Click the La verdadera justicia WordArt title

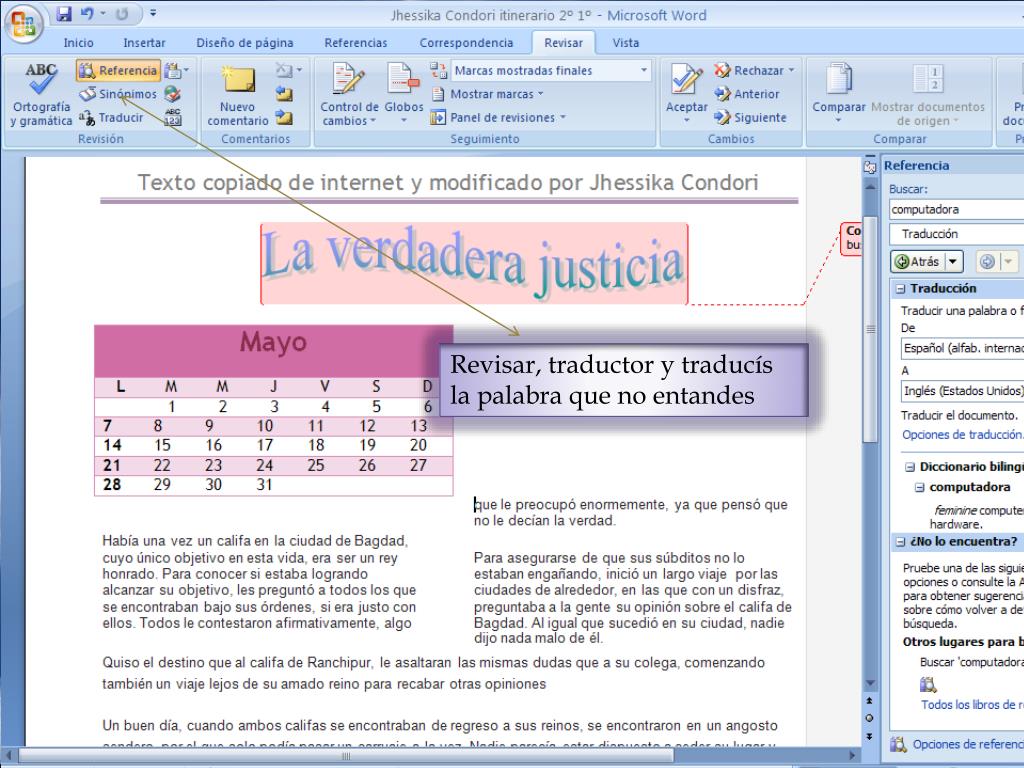(x=474, y=264)
